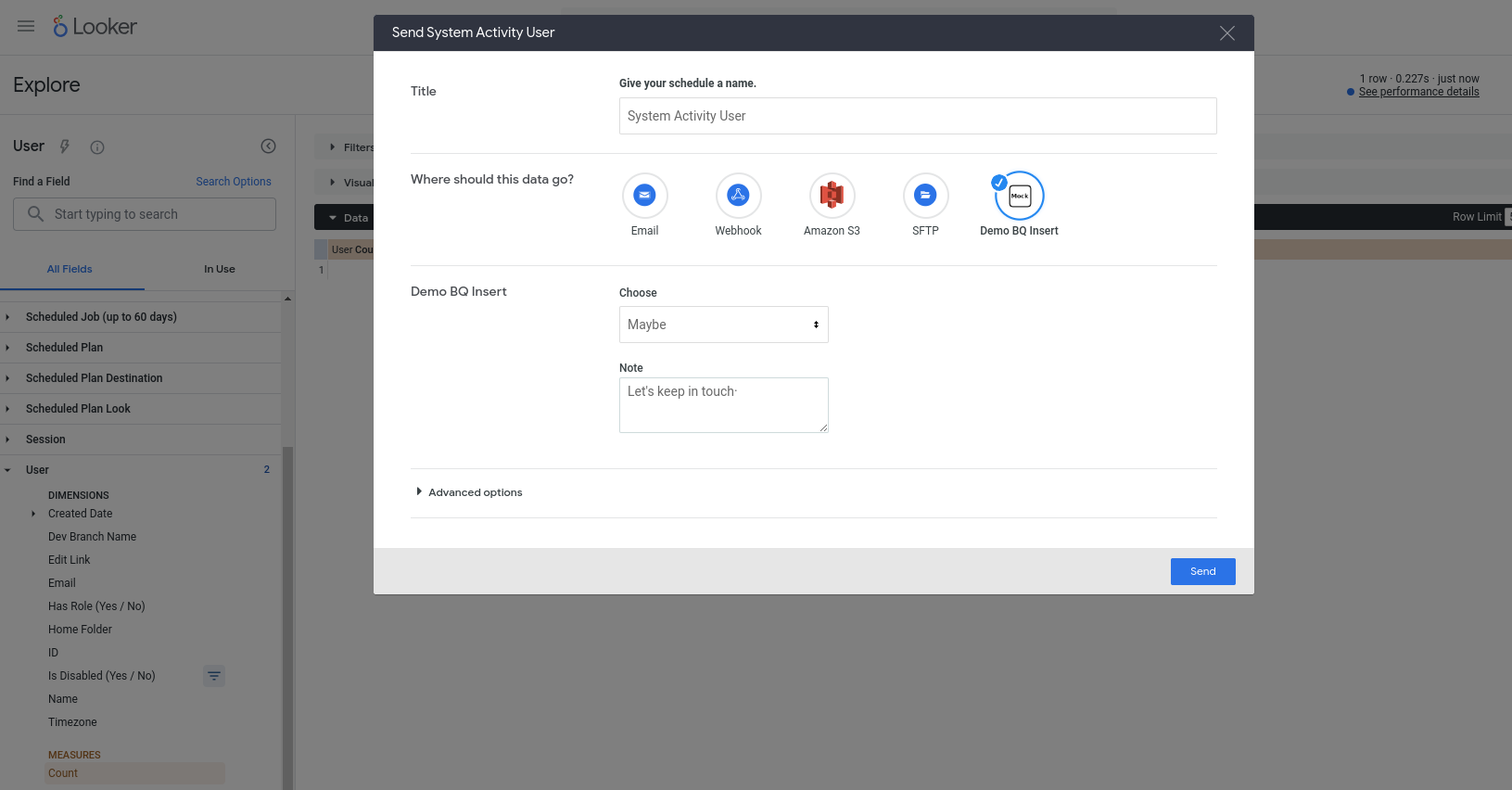Select the SFTP destination icon
This screenshot has height=790, width=1512.
pos(925,196)
